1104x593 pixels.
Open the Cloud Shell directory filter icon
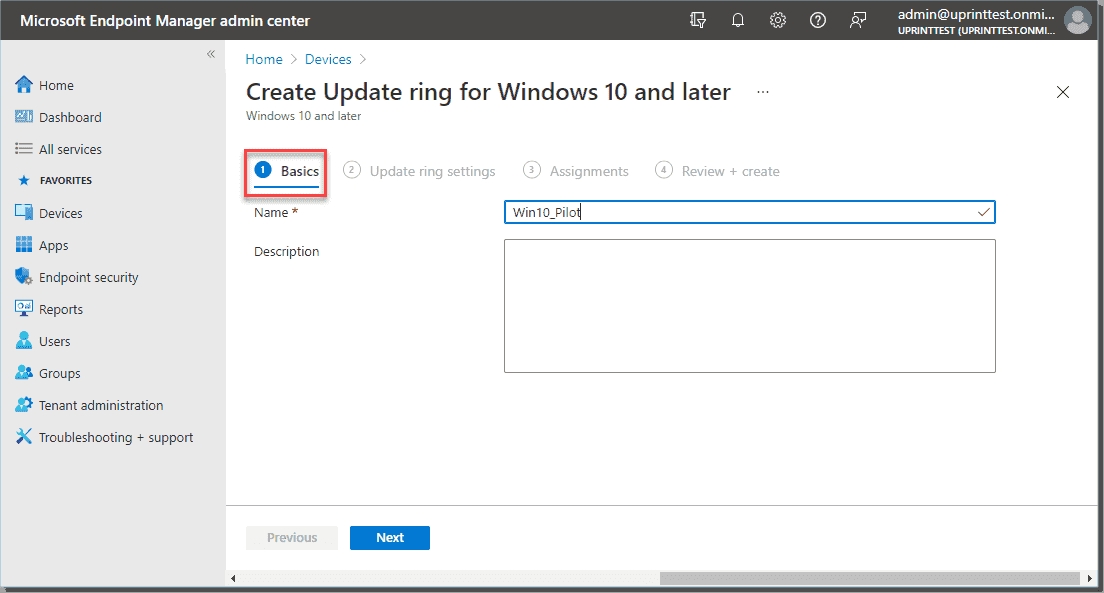click(698, 20)
